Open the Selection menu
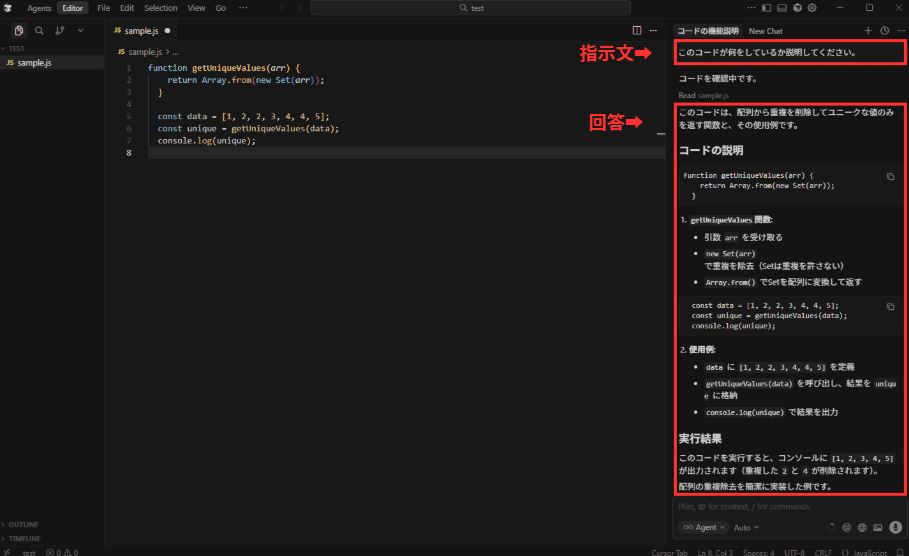This screenshot has width=909, height=556. (x=161, y=8)
